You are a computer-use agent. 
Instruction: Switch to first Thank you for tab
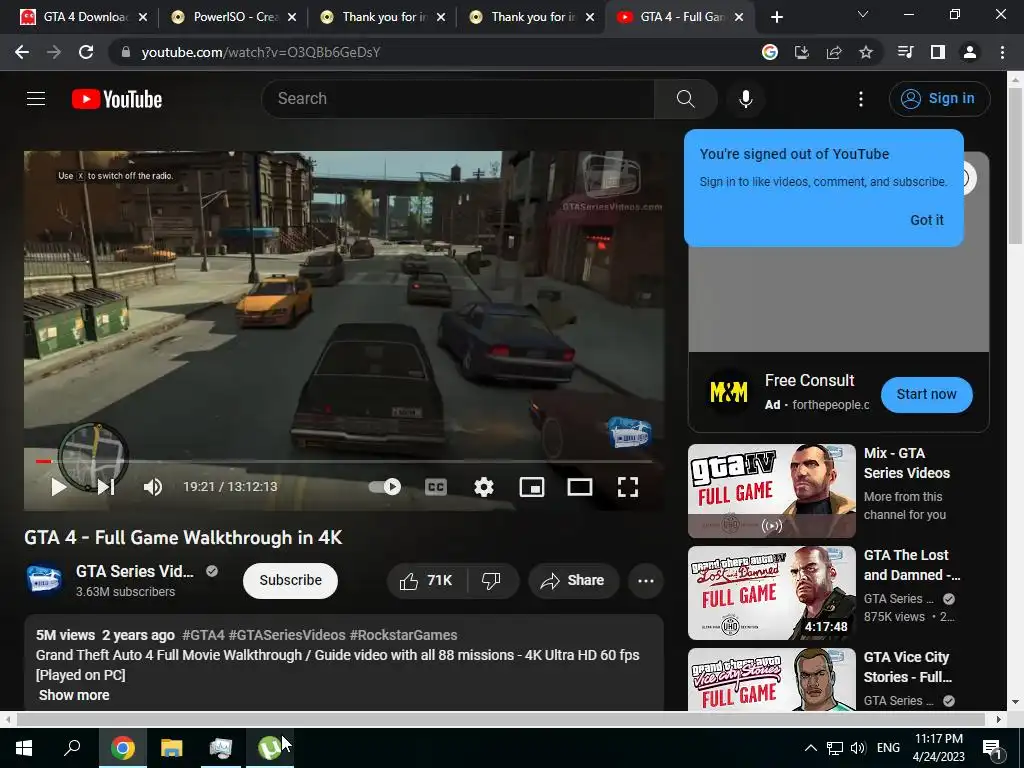tap(382, 17)
